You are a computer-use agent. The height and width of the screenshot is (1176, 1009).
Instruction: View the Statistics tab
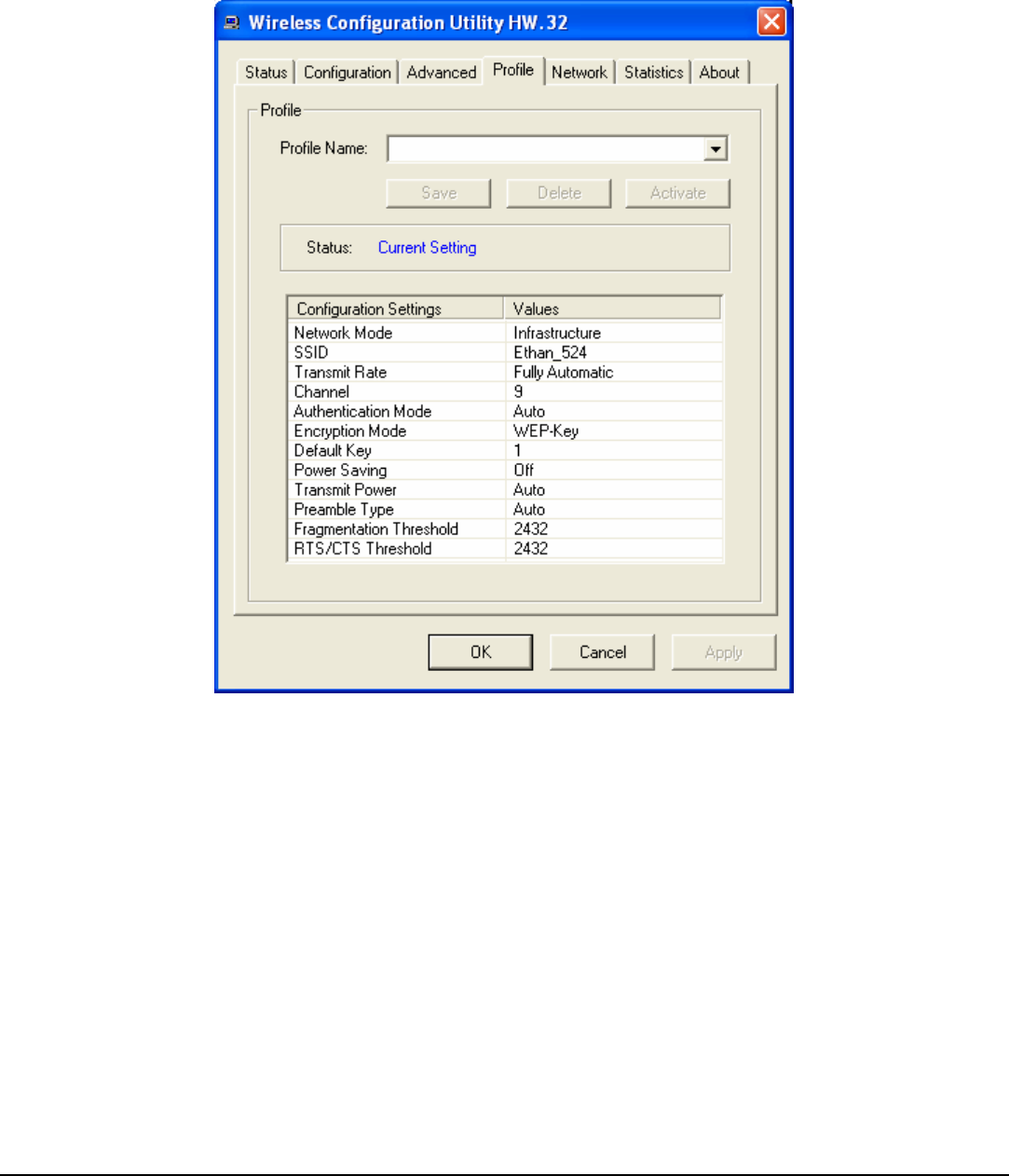(x=654, y=73)
